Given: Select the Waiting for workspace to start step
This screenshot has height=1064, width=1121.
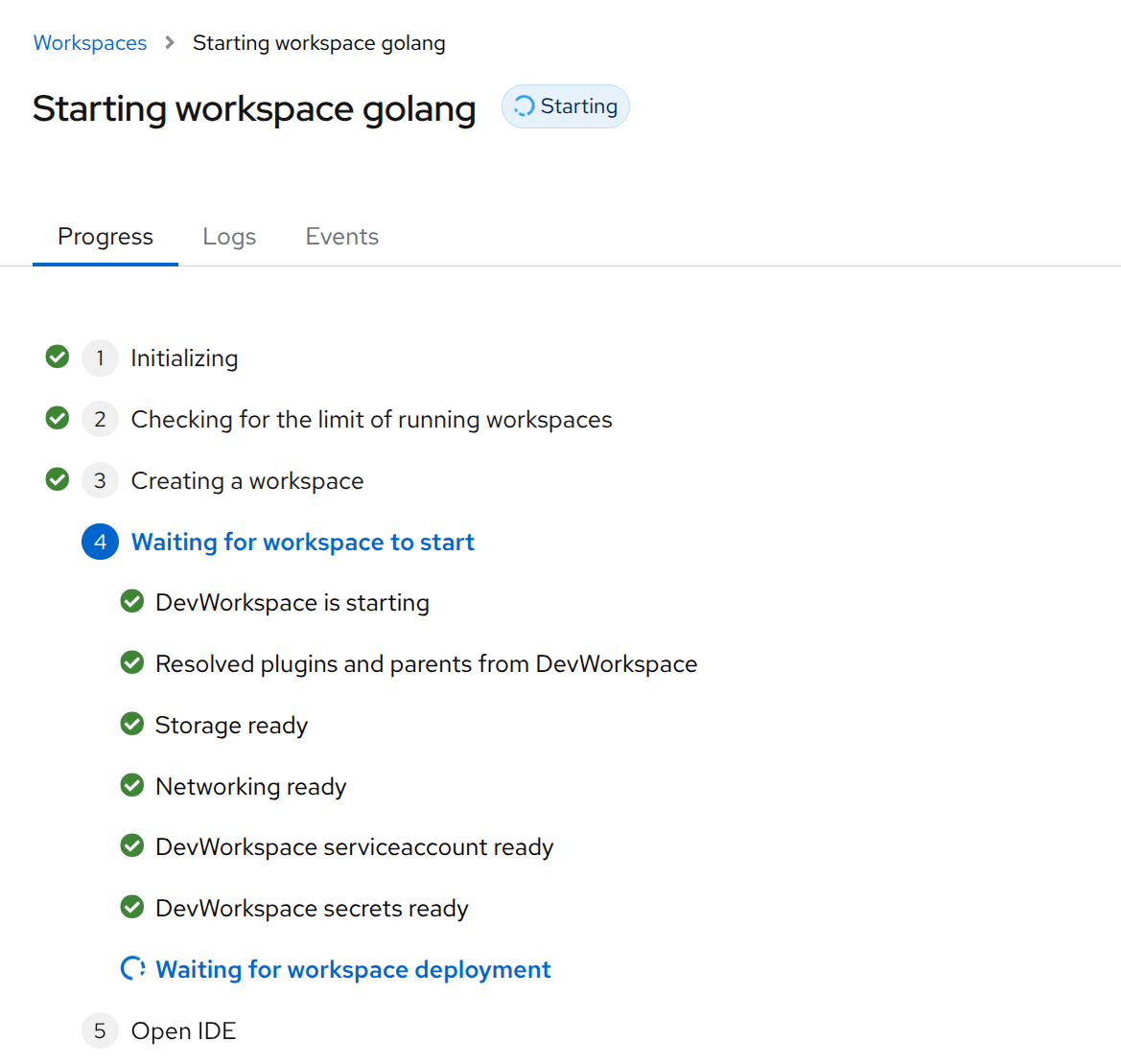Looking at the screenshot, I should 302,542.
